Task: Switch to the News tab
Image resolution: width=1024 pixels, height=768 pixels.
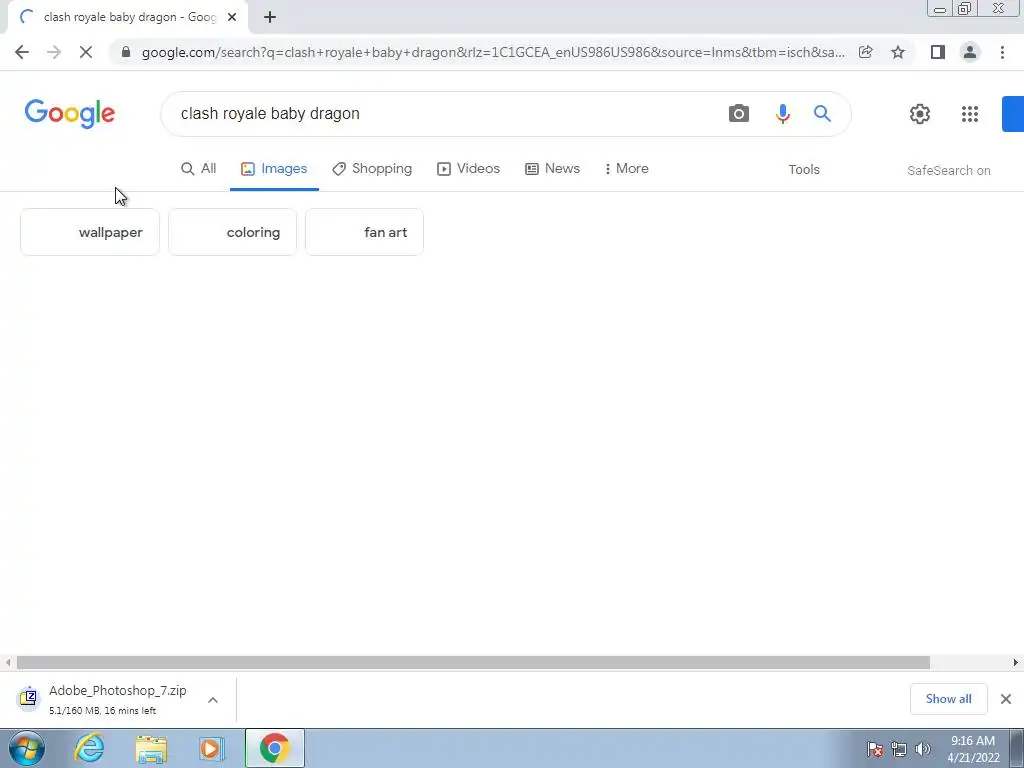Action: 552,168
